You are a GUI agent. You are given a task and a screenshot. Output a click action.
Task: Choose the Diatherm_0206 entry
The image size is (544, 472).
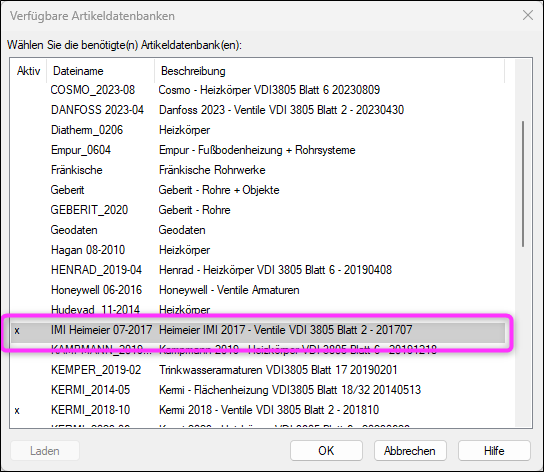coord(257,130)
